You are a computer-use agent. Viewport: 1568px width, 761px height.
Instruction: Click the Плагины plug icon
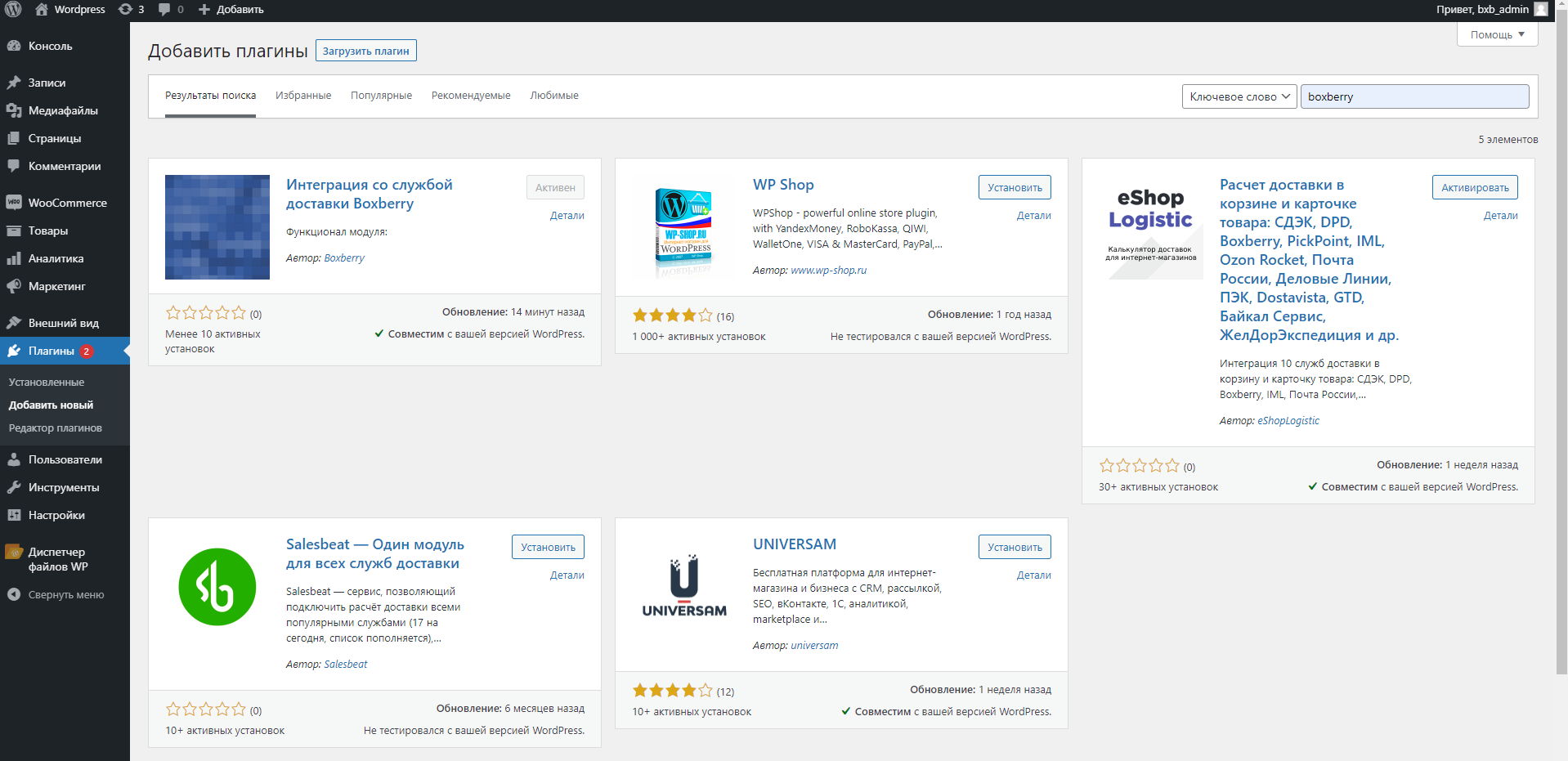(x=14, y=351)
